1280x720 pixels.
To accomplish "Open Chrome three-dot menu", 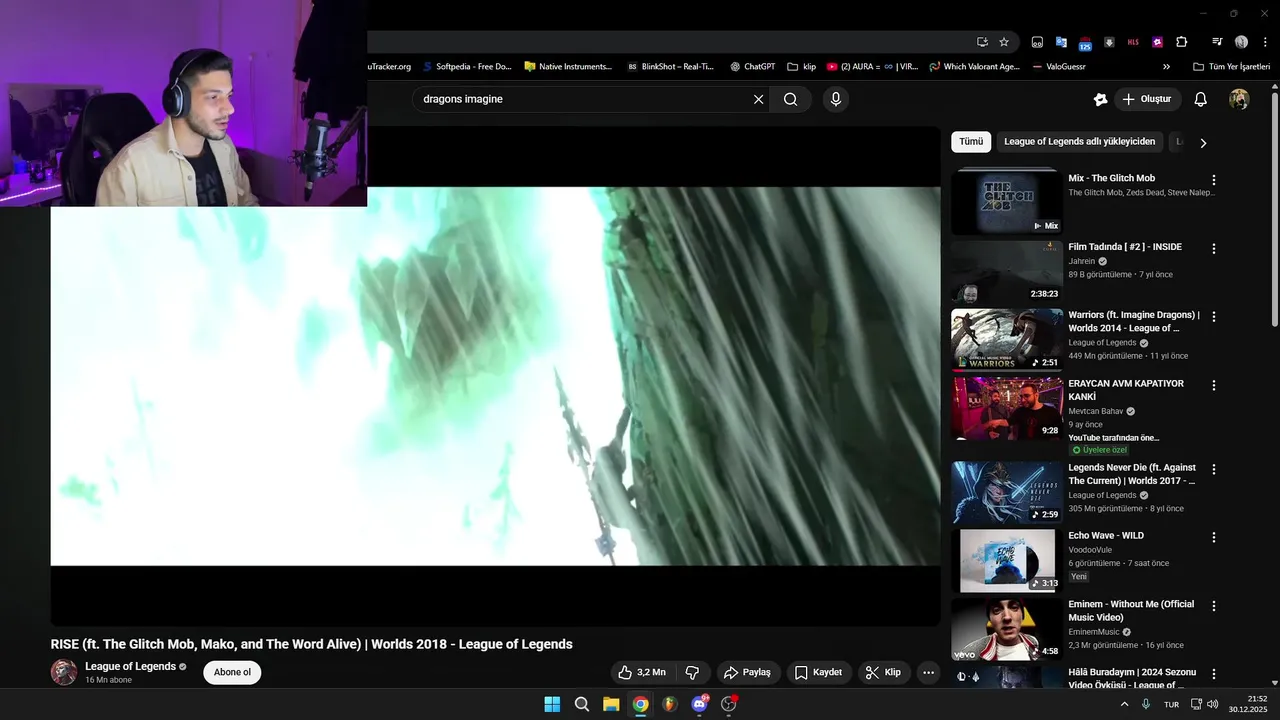I will (1264, 42).
